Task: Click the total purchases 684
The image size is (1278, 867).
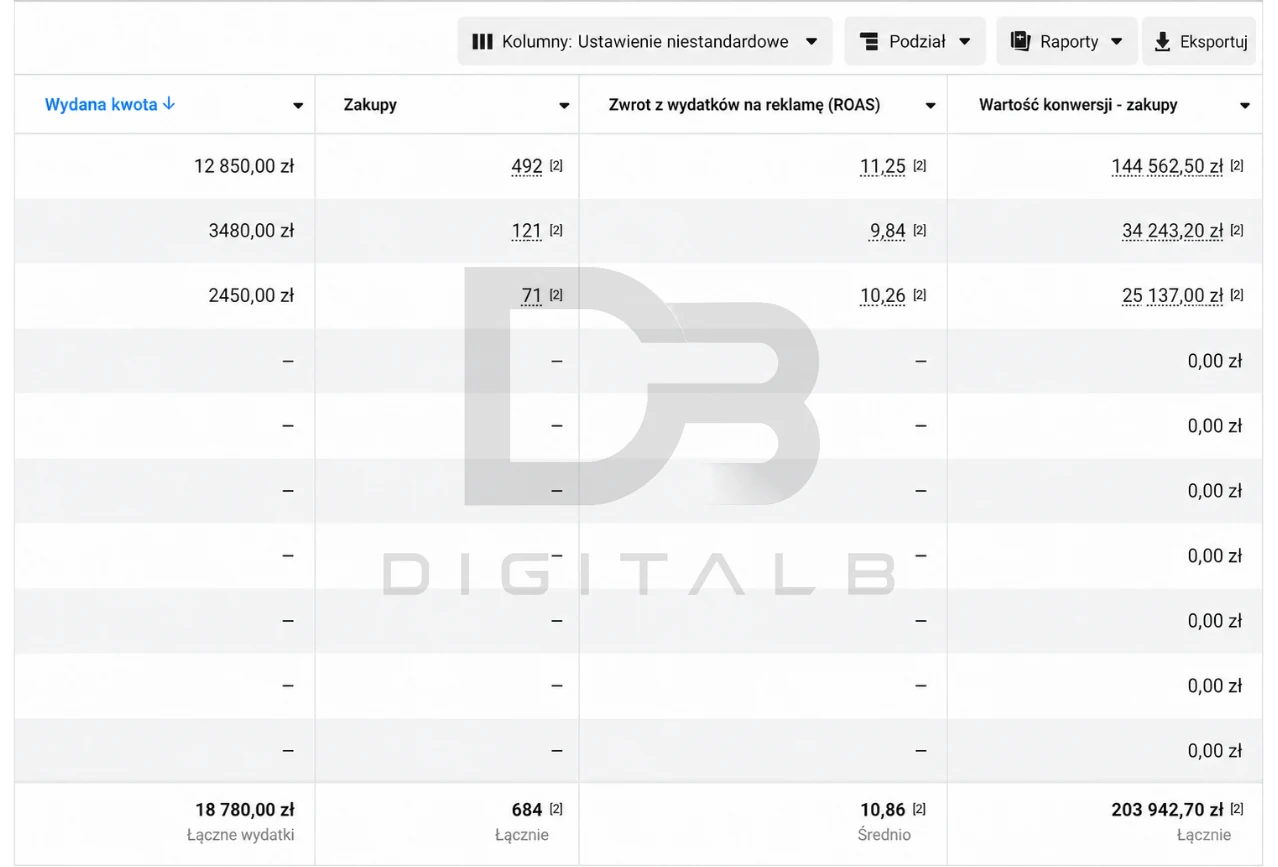Action: 527,810
